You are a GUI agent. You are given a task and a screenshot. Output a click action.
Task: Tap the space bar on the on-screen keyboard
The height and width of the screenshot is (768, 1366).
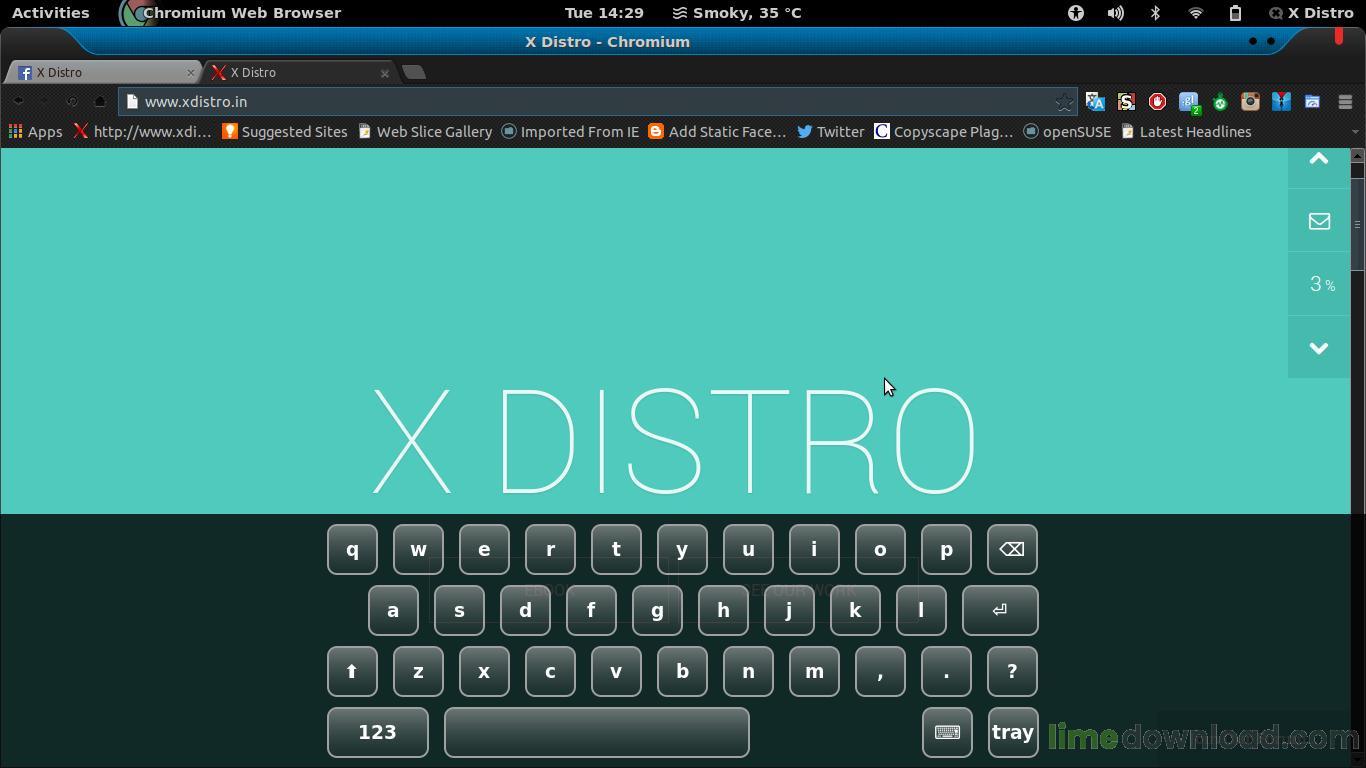(x=597, y=732)
